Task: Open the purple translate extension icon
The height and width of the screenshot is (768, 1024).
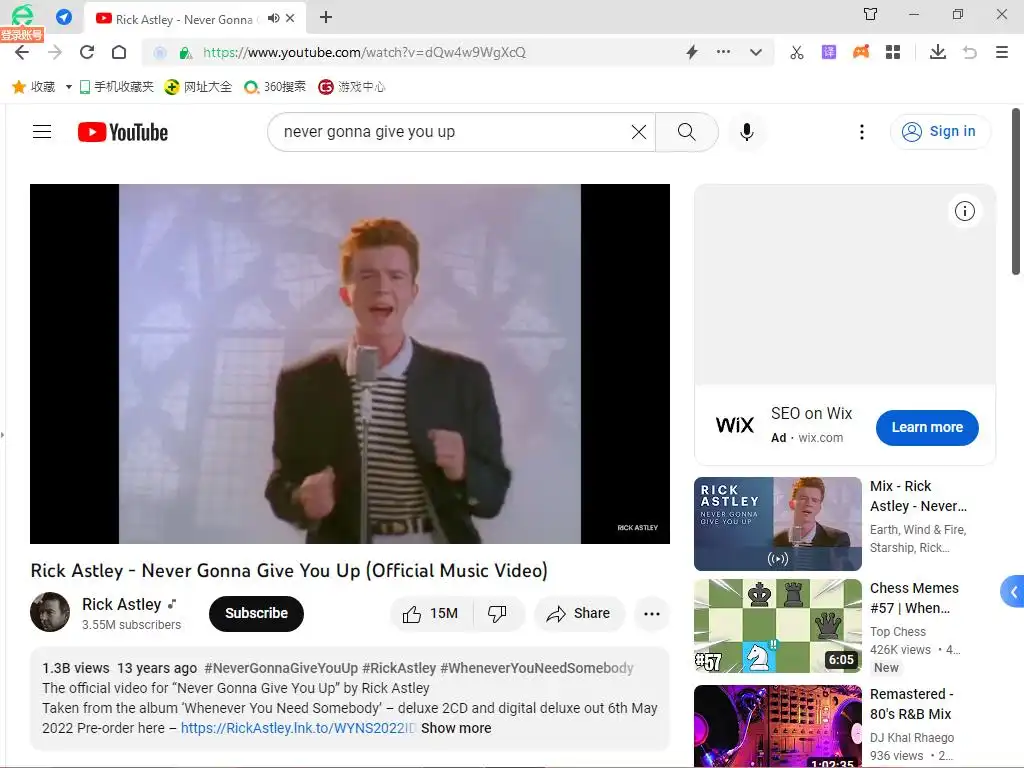Action: coord(829,52)
